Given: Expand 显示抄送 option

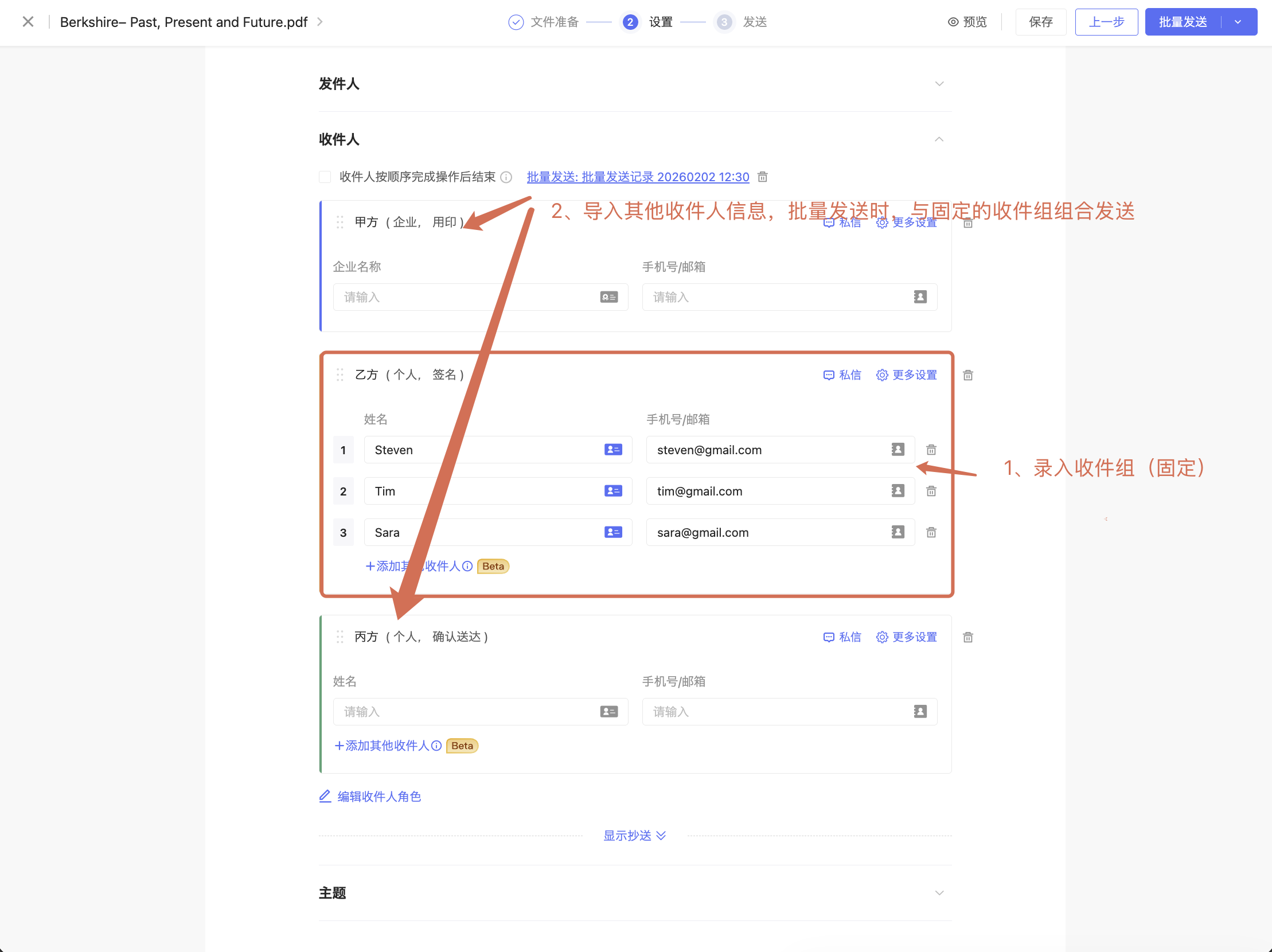Looking at the screenshot, I should (634, 836).
